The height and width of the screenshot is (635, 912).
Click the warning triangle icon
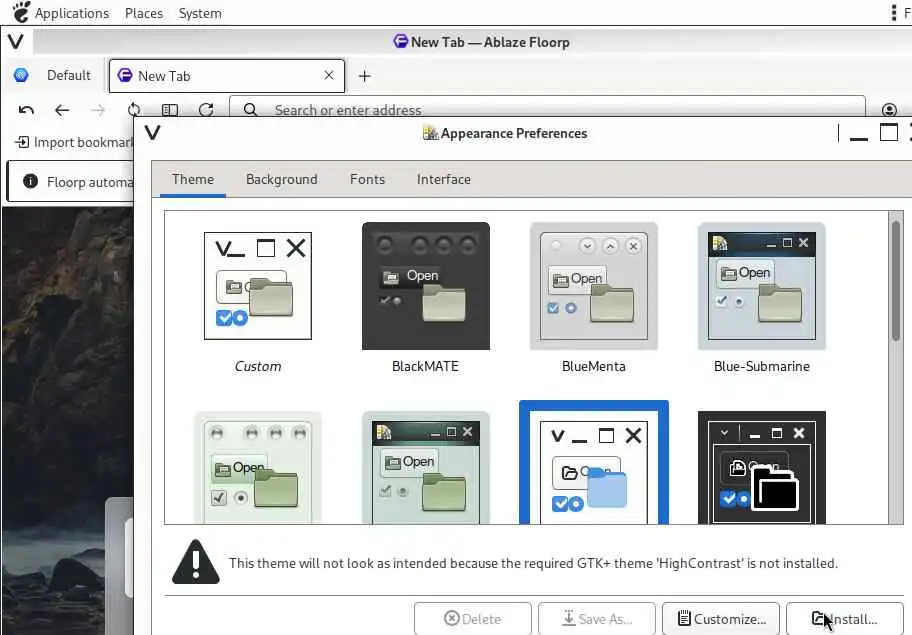click(x=195, y=562)
